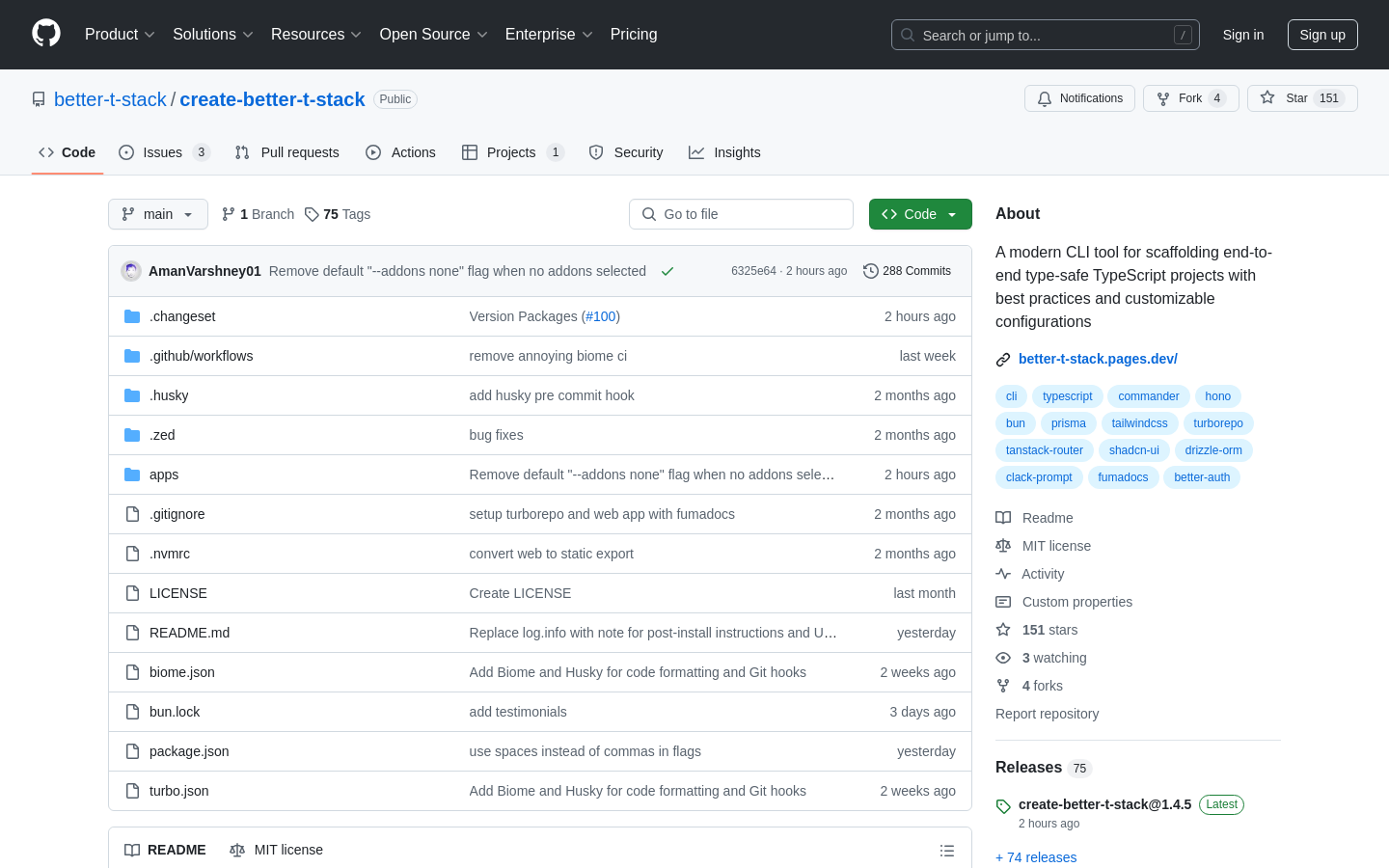The height and width of the screenshot is (868, 1389).
Task: Focus the Search or jump to field
Action: point(1046,35)
